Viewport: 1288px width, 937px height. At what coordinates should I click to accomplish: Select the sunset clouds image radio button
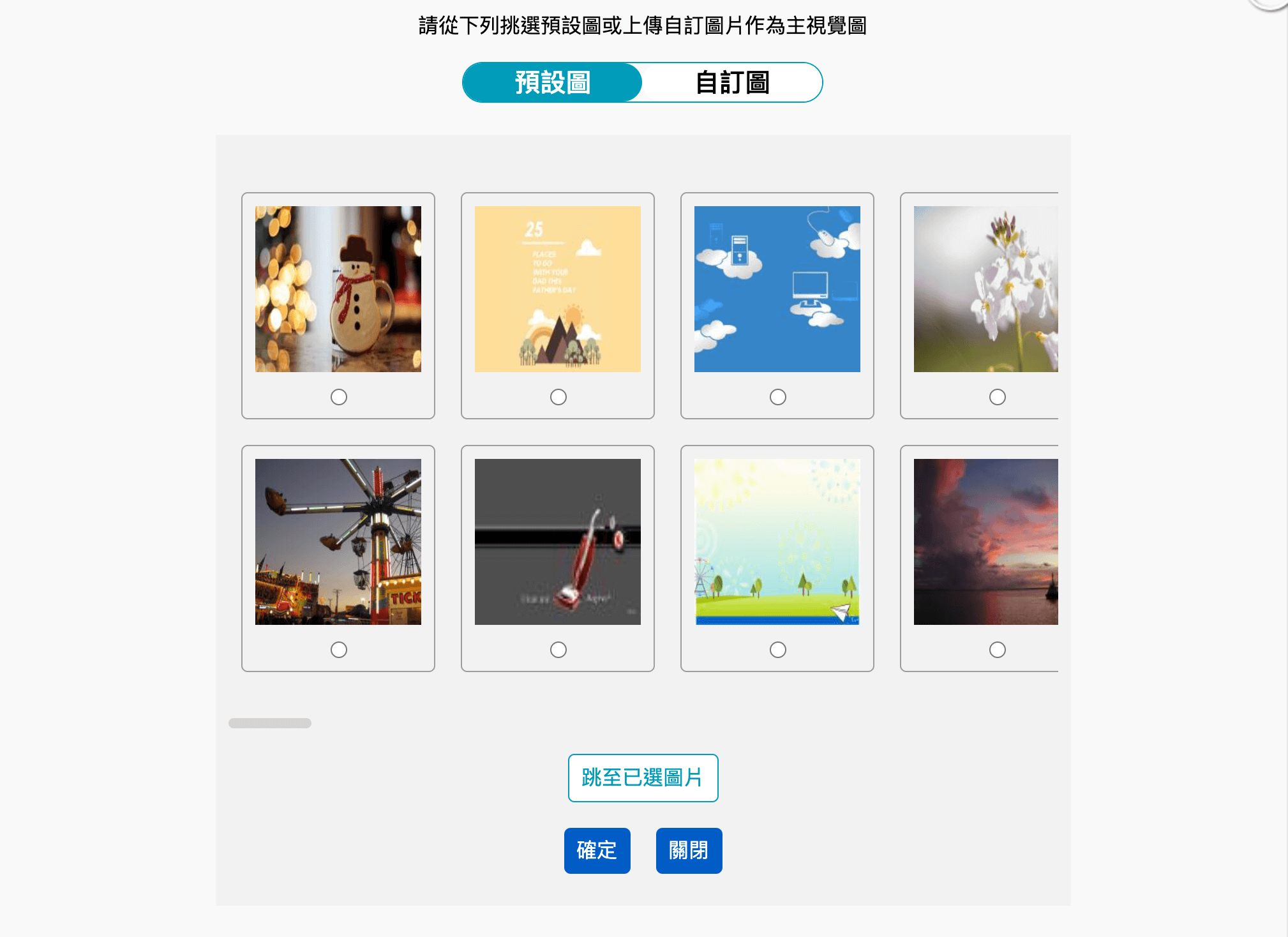click(998, 650)
